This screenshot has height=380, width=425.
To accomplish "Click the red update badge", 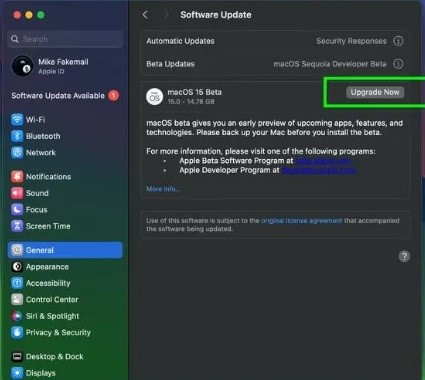I will (113, 96).
